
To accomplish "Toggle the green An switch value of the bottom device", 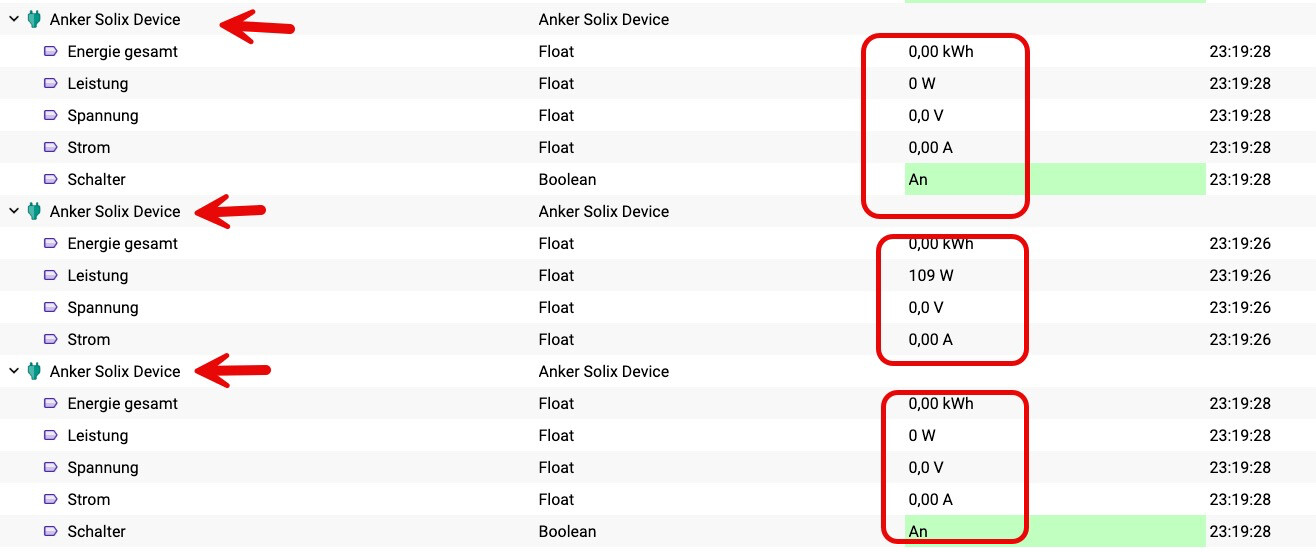I will [x=1055, y=531].
